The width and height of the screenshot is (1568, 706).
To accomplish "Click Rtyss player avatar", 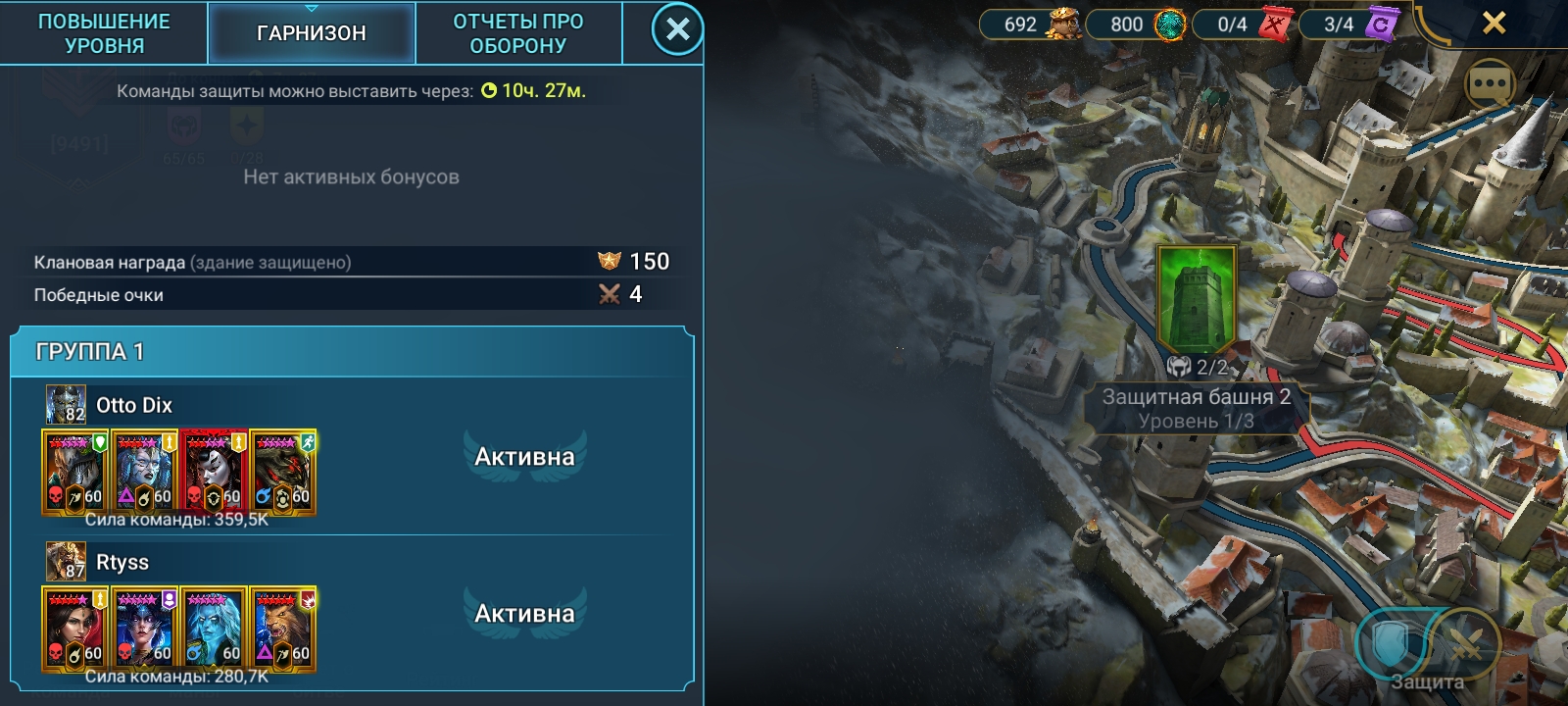I will coord(66,561).
